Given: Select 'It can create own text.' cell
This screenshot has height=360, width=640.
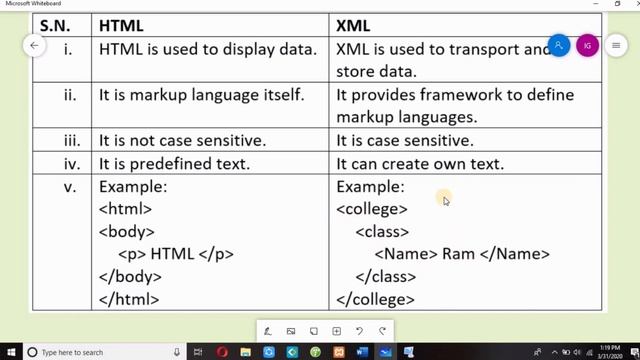Looking at the screenshot, I should [x=465, y=163].
